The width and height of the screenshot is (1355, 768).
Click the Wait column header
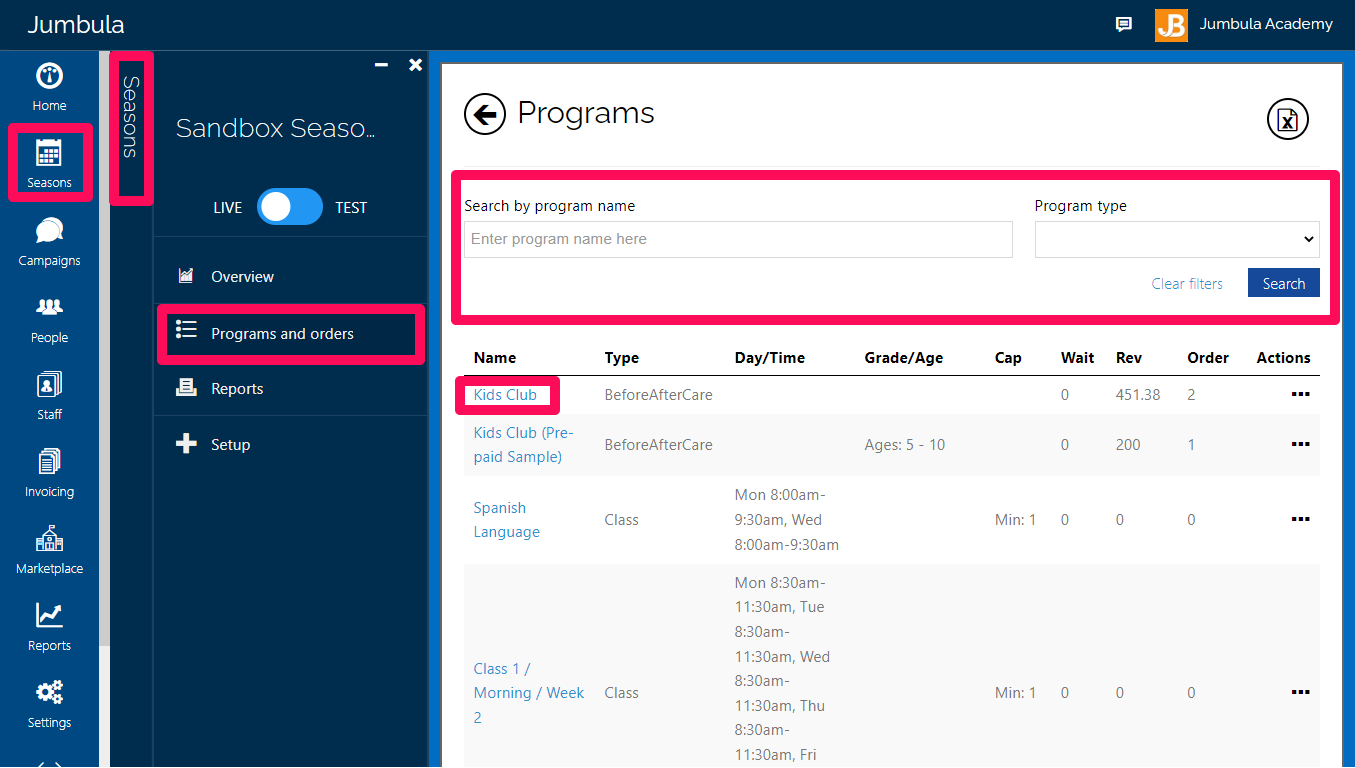[x=1077, y=357]
